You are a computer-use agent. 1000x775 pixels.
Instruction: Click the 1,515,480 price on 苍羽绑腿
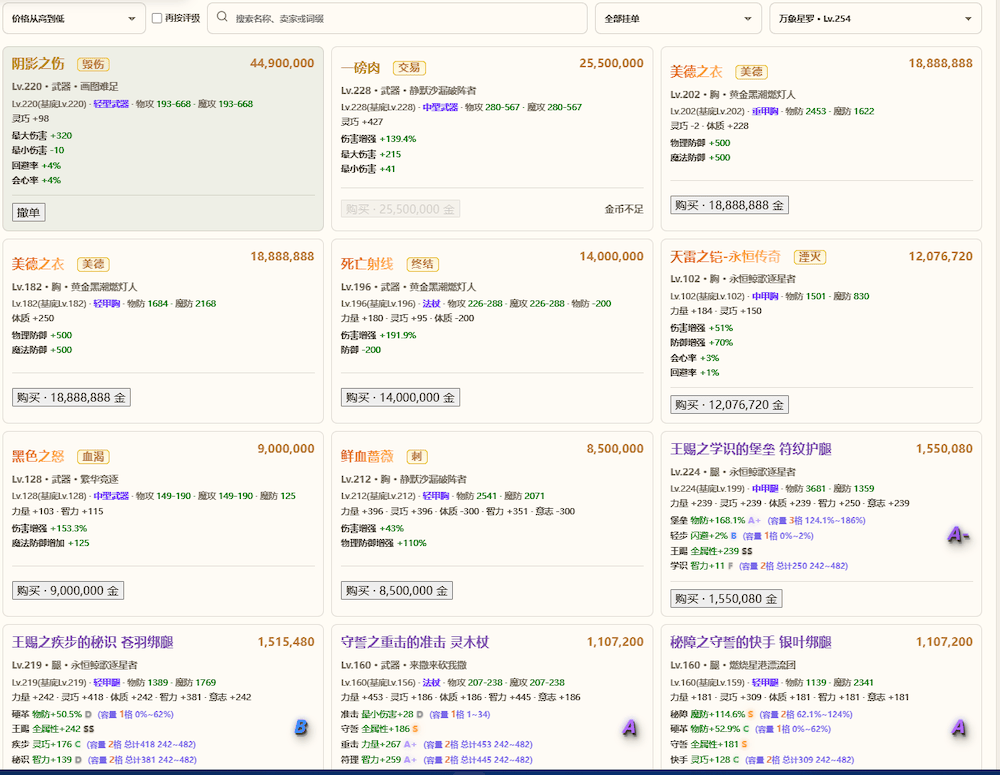tap(286, 642)
